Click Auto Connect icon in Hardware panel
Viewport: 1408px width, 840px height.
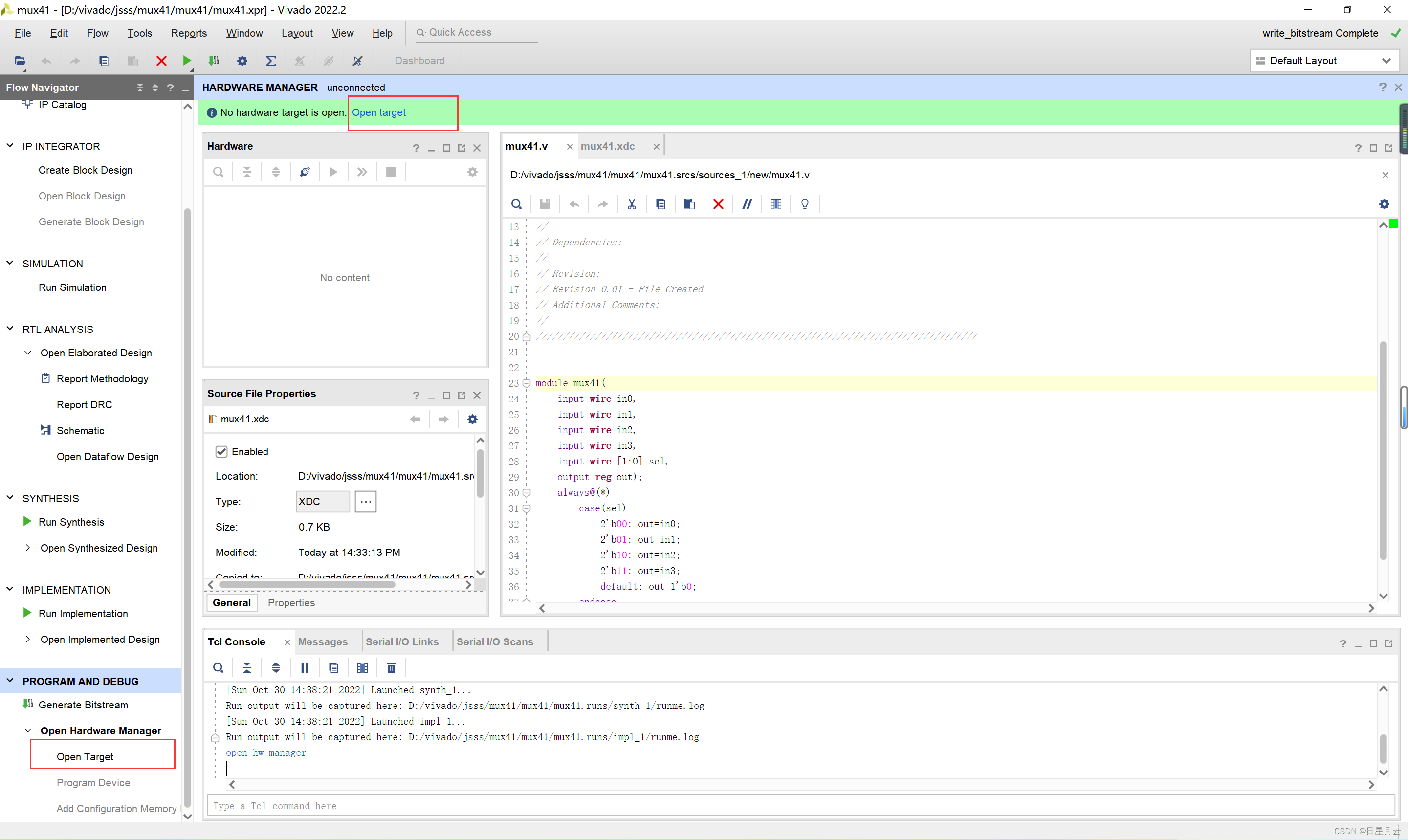[x=305, y=172]
